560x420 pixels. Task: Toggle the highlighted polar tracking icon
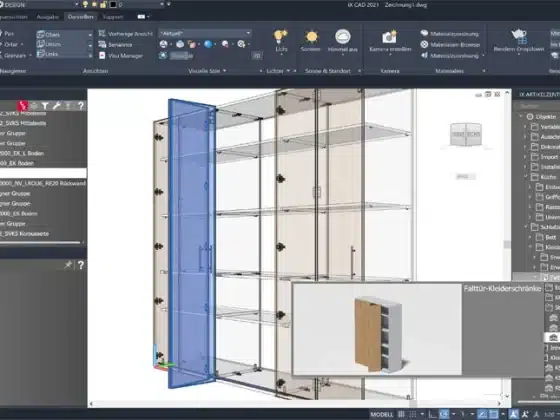[444, 414]
